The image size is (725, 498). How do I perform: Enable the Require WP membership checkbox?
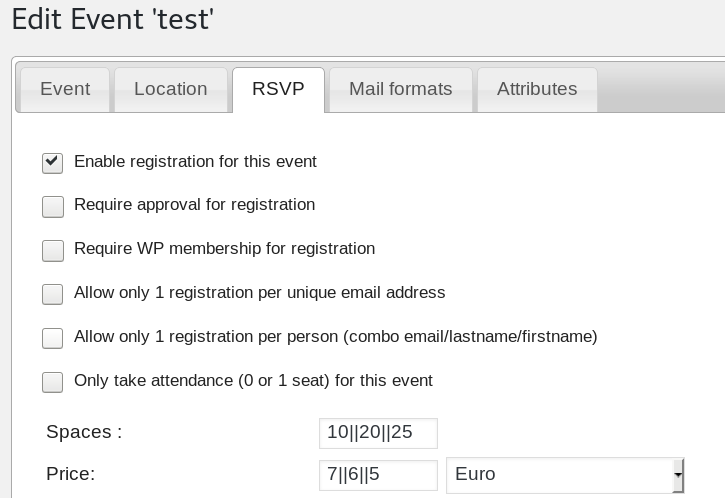click(x=53, y=250)
